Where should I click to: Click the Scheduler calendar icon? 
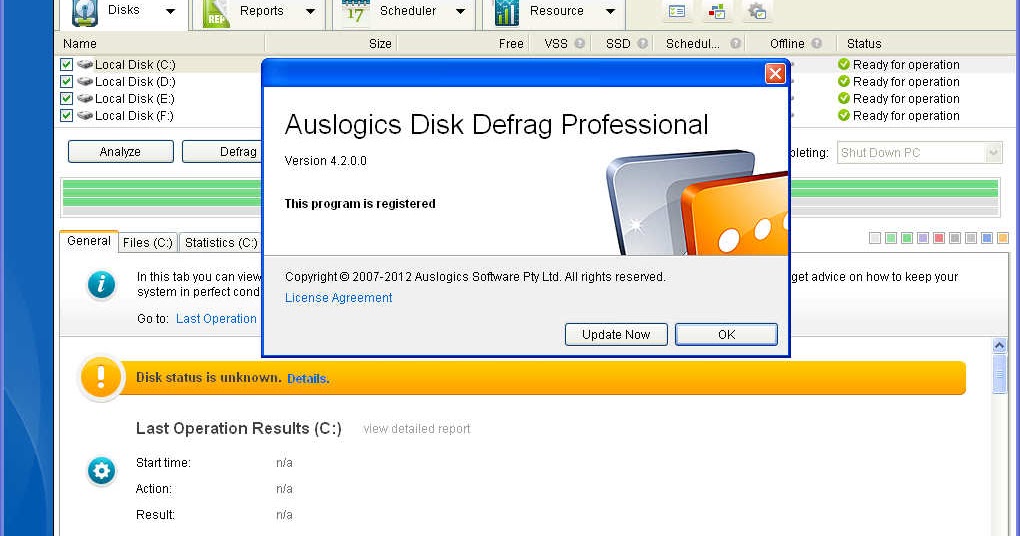[356, 12]
